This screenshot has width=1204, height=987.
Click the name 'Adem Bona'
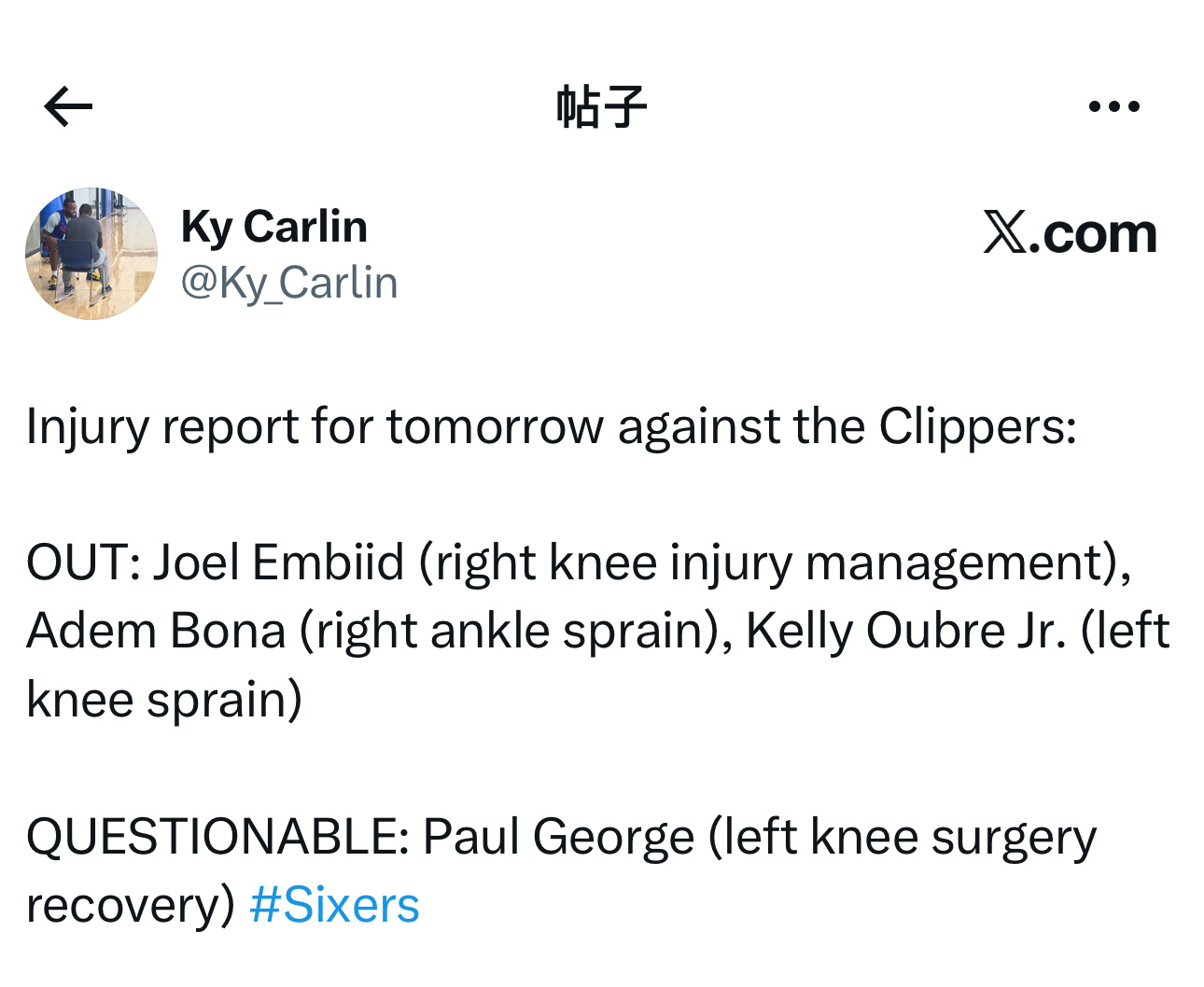(x=156, y=632)
